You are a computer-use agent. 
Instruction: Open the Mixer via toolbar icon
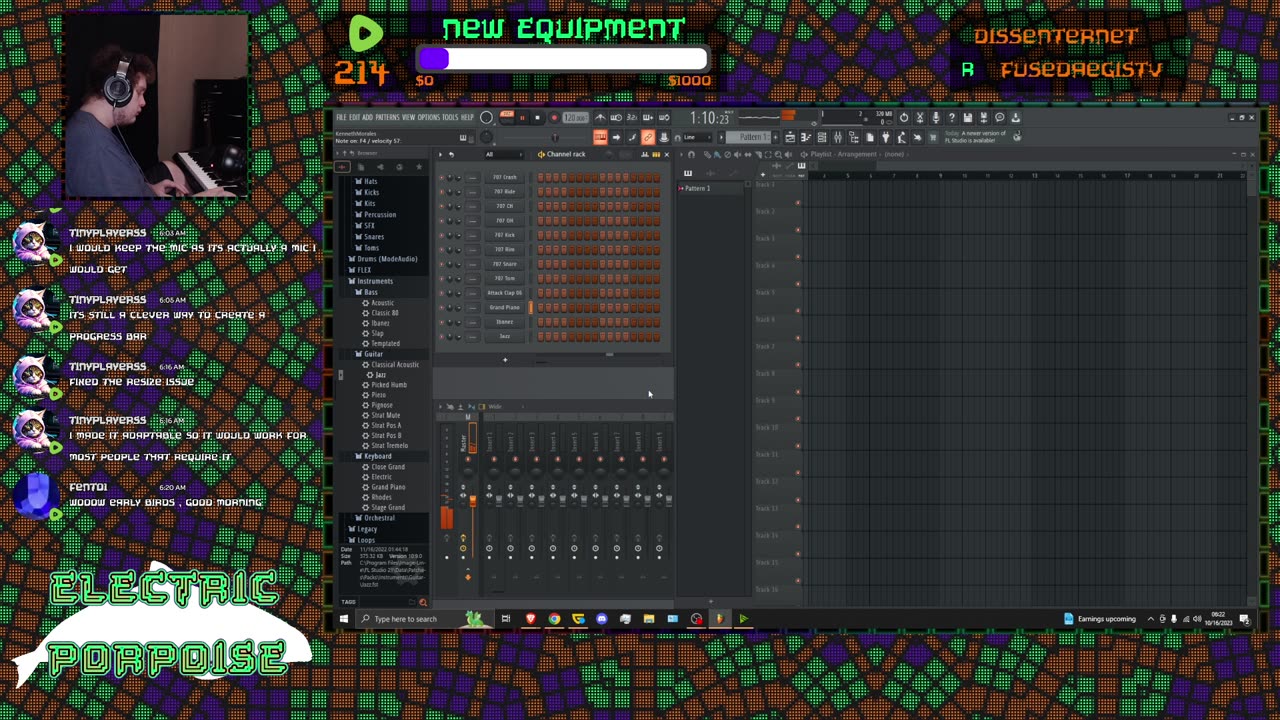pyautogui.click(x=838, y=137)
